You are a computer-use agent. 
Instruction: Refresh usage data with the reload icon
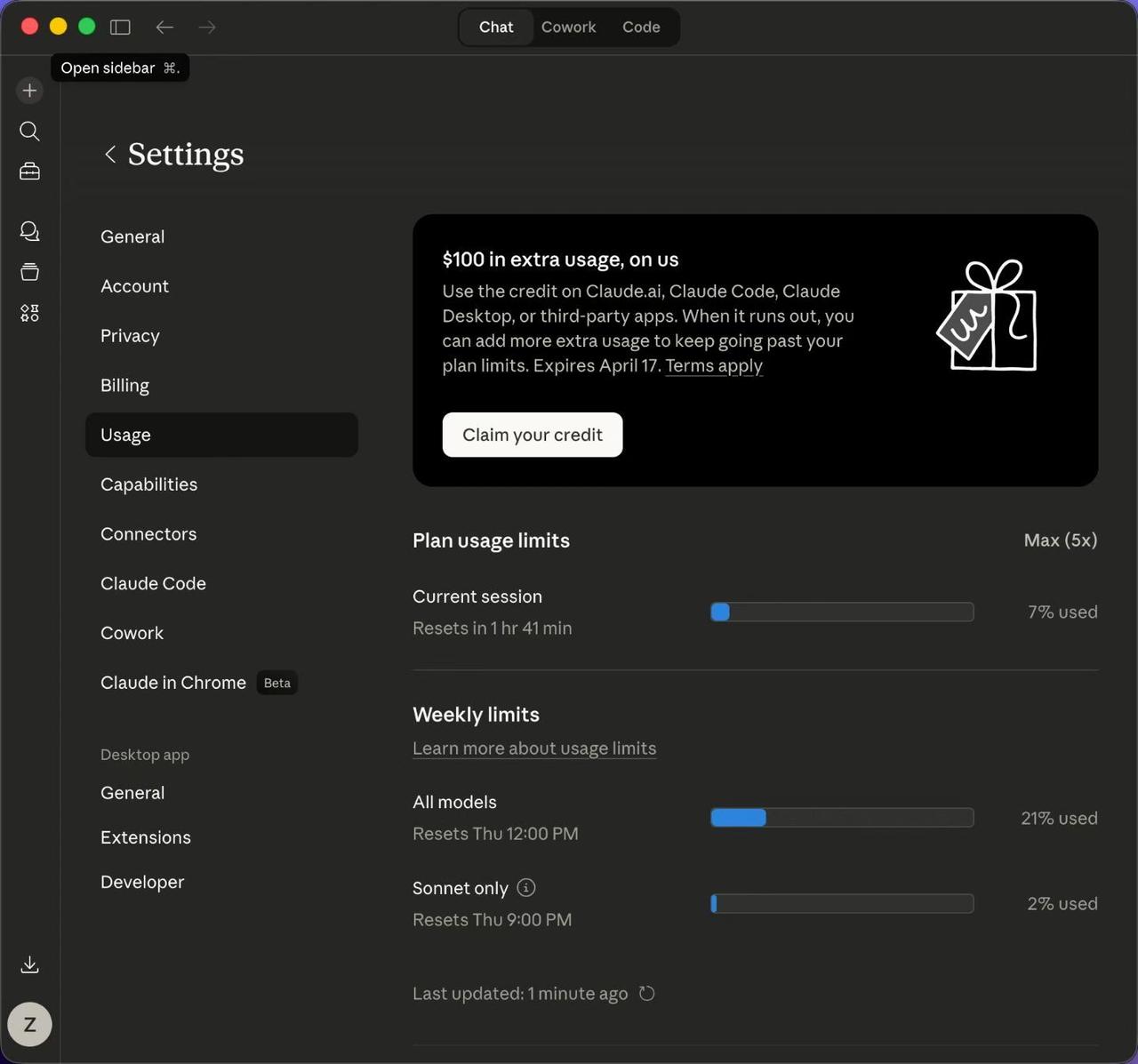(x=647, y=994)
